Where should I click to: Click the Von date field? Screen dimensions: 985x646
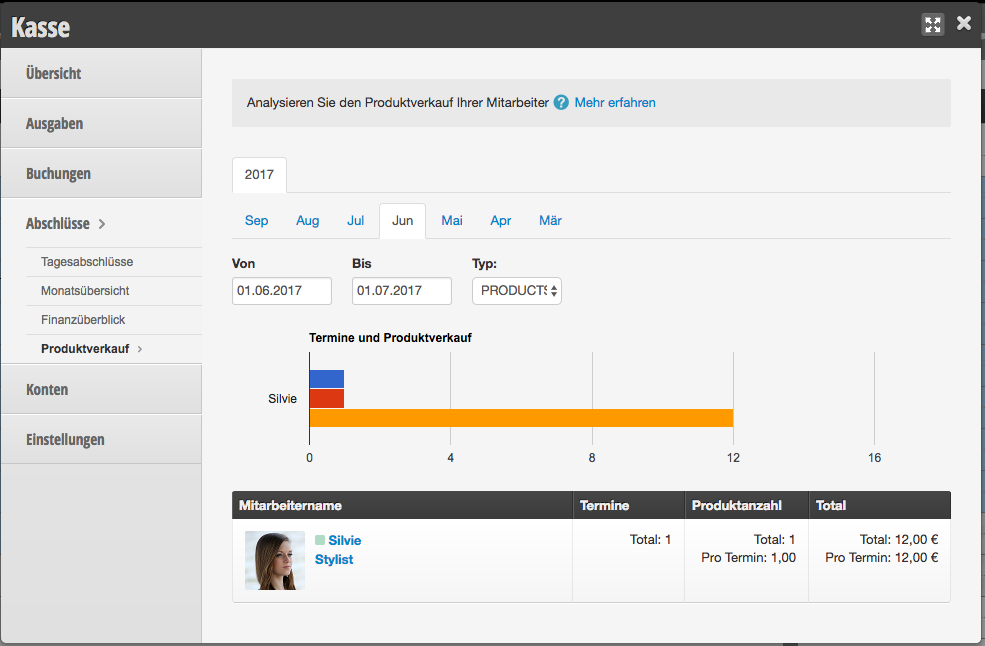(281, 291)
